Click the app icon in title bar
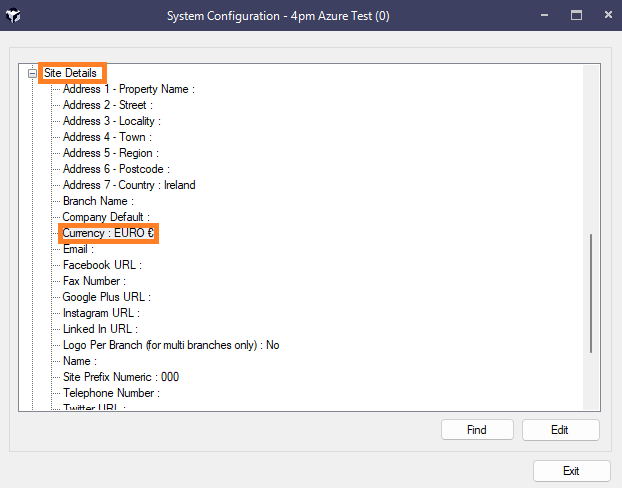 pyautogui.click(x=15, y=16)
